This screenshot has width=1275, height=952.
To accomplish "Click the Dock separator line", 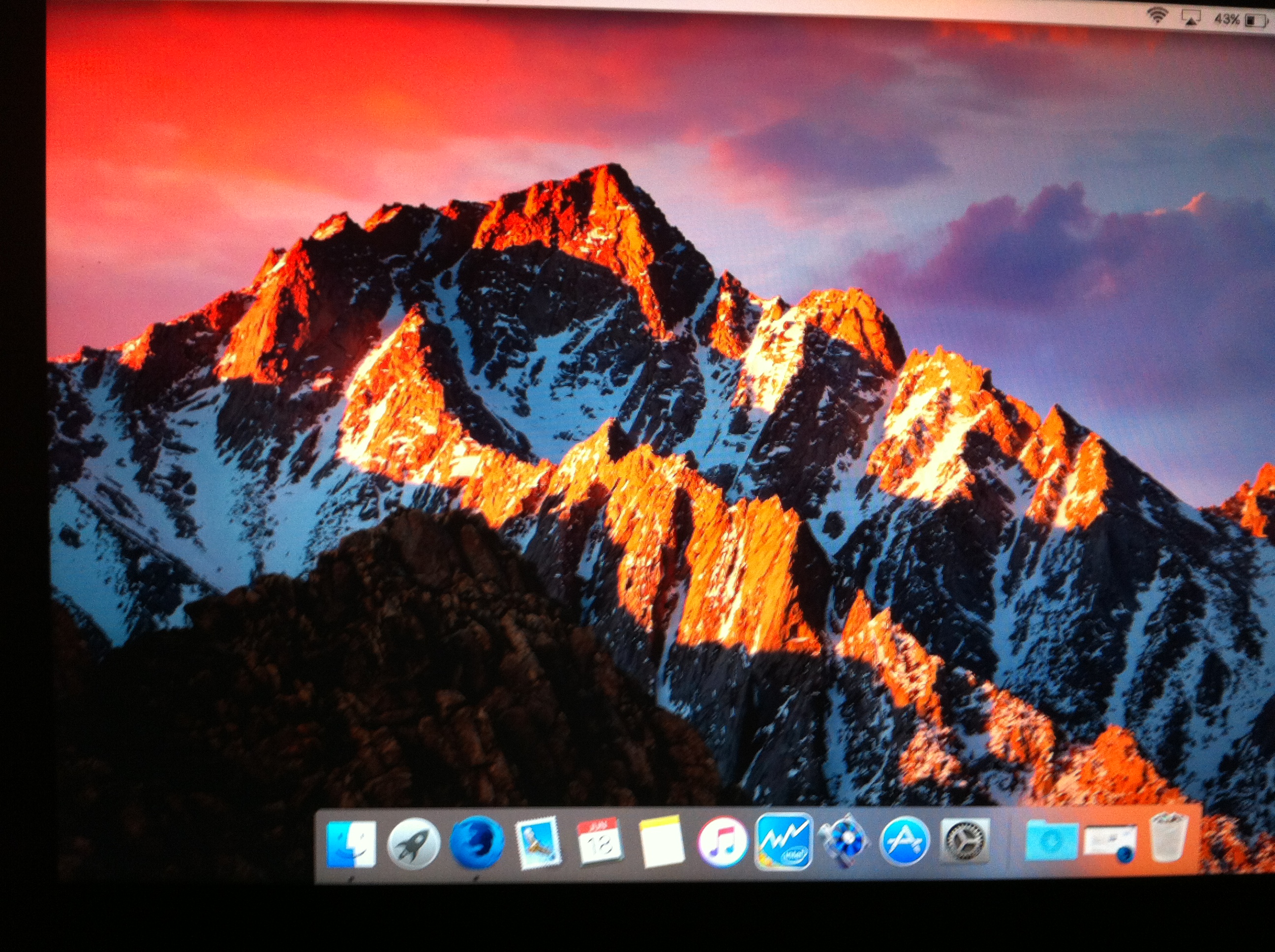I will (1010, 842).
